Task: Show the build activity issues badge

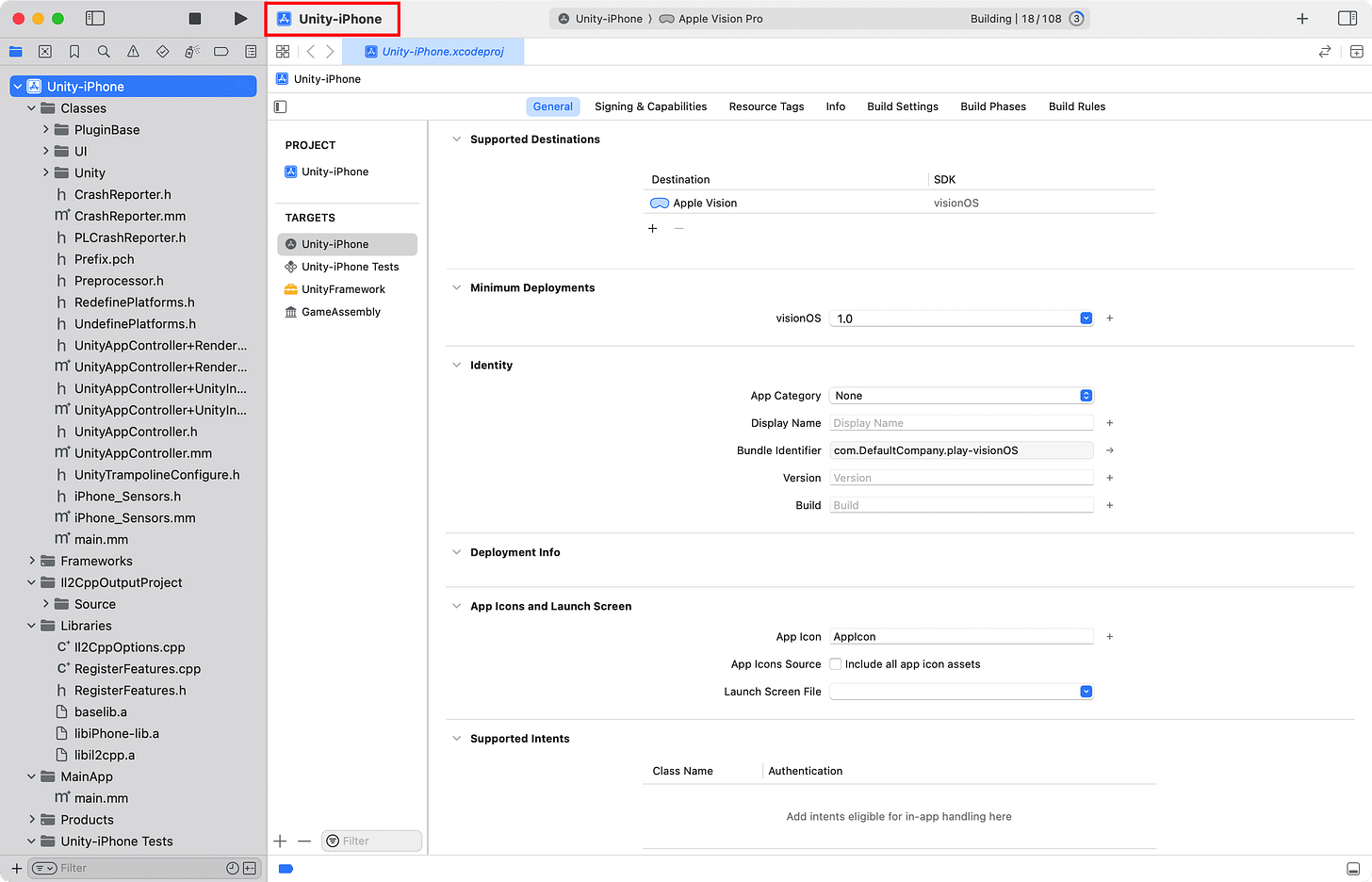Action: [x=1076, y=19]
